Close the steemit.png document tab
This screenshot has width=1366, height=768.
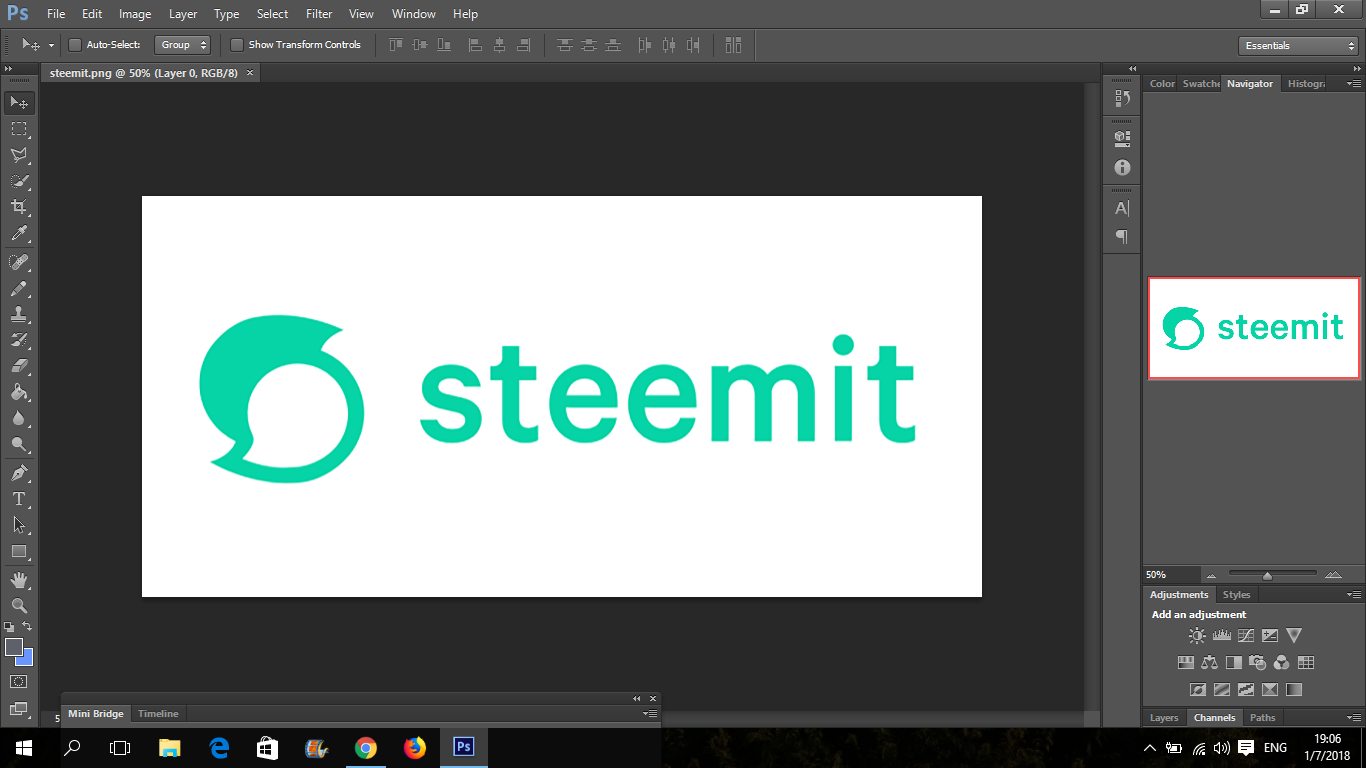click(250, 73)
